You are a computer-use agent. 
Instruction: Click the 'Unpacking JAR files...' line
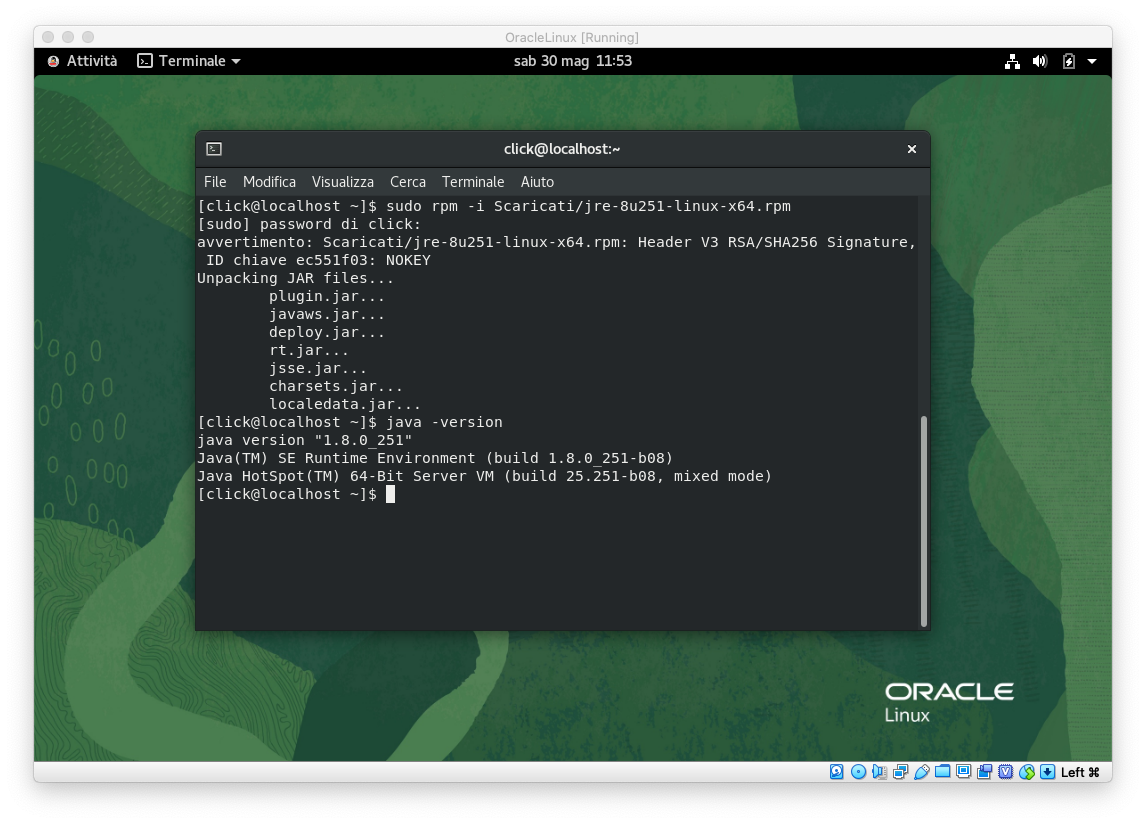295,279
